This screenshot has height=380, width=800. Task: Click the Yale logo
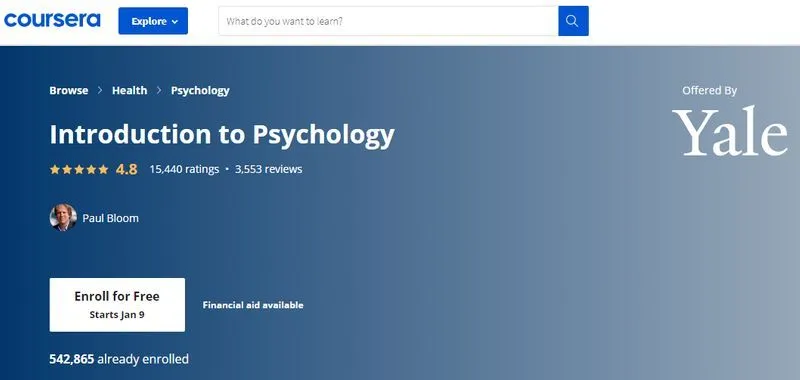tap(730, 132)
